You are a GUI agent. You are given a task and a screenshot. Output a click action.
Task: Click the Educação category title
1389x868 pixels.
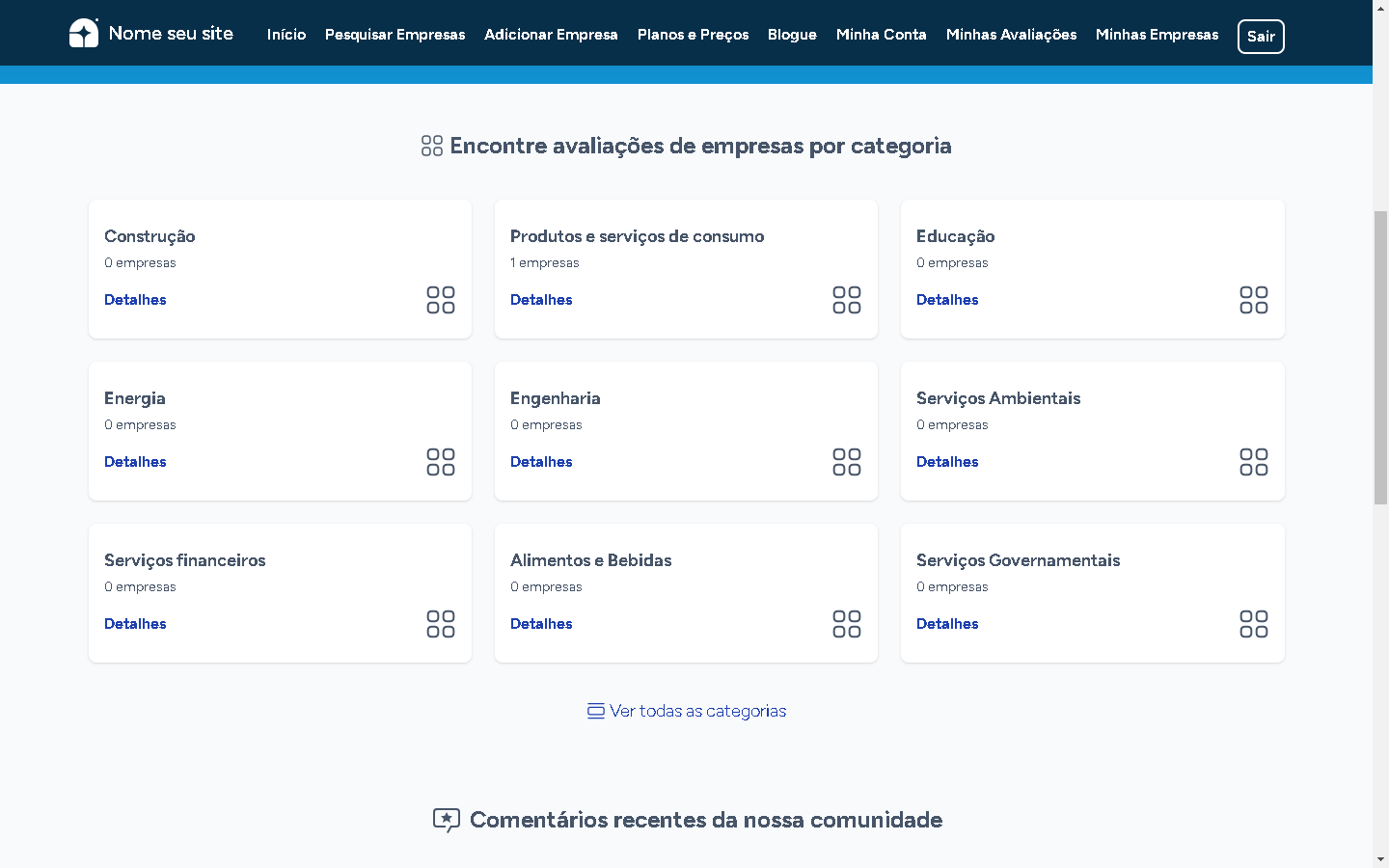point(955,236)
